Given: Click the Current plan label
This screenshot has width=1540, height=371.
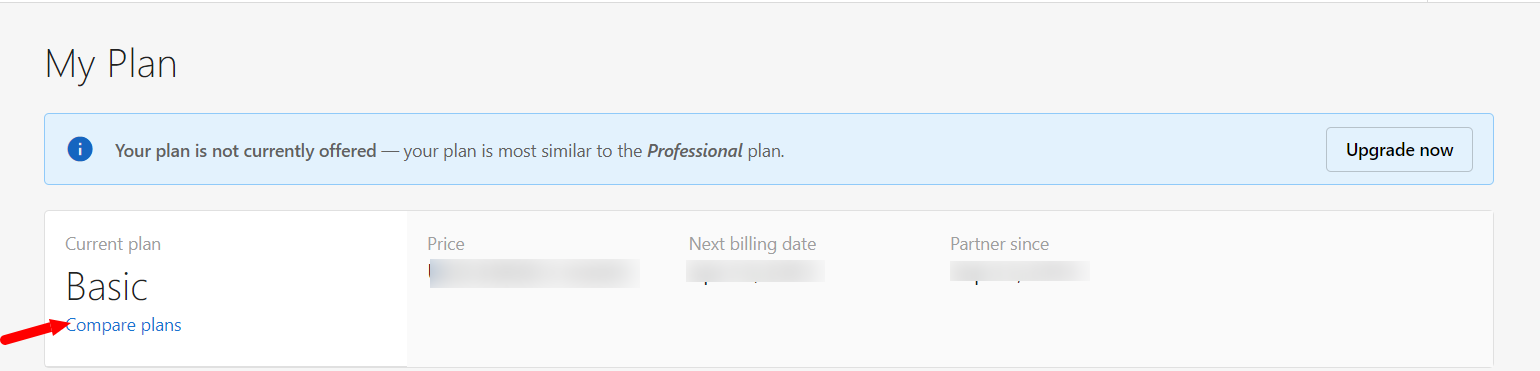Looking at the screenshot, I should (x=113, y=244).
